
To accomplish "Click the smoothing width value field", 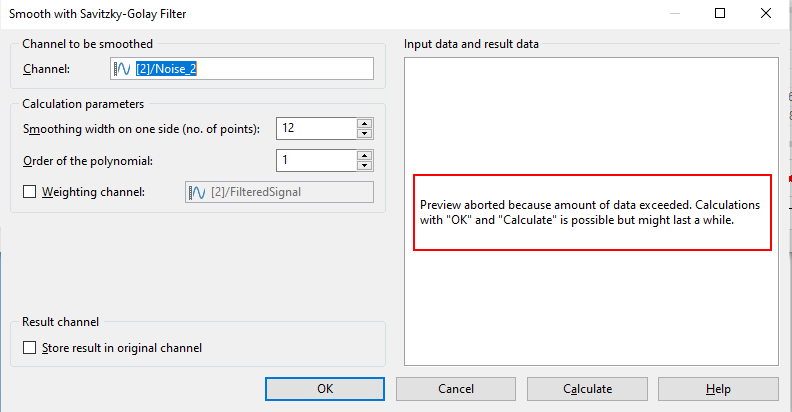I will (316, 129).
